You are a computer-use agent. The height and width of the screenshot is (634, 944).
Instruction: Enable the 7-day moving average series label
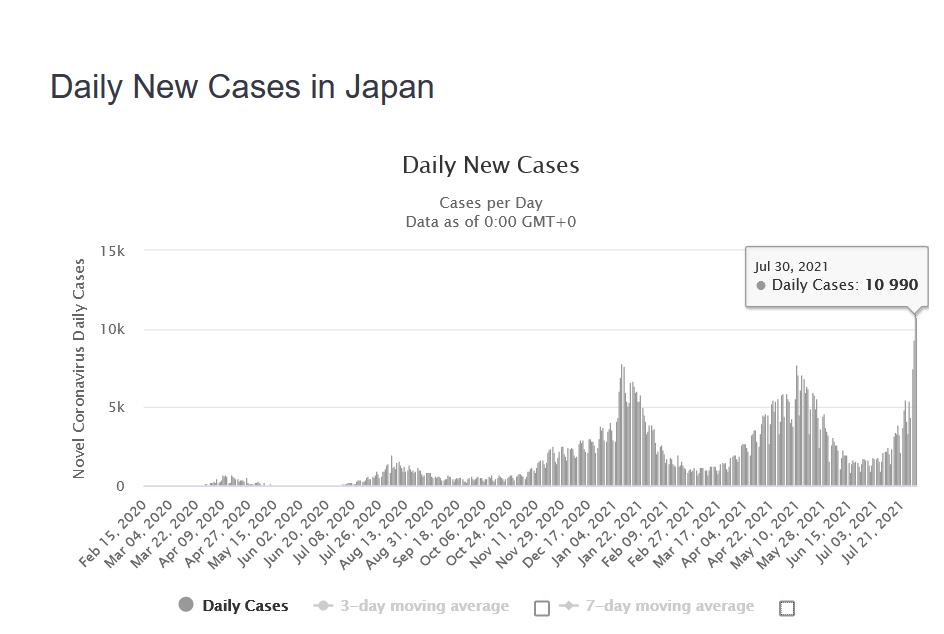point(668,605)
